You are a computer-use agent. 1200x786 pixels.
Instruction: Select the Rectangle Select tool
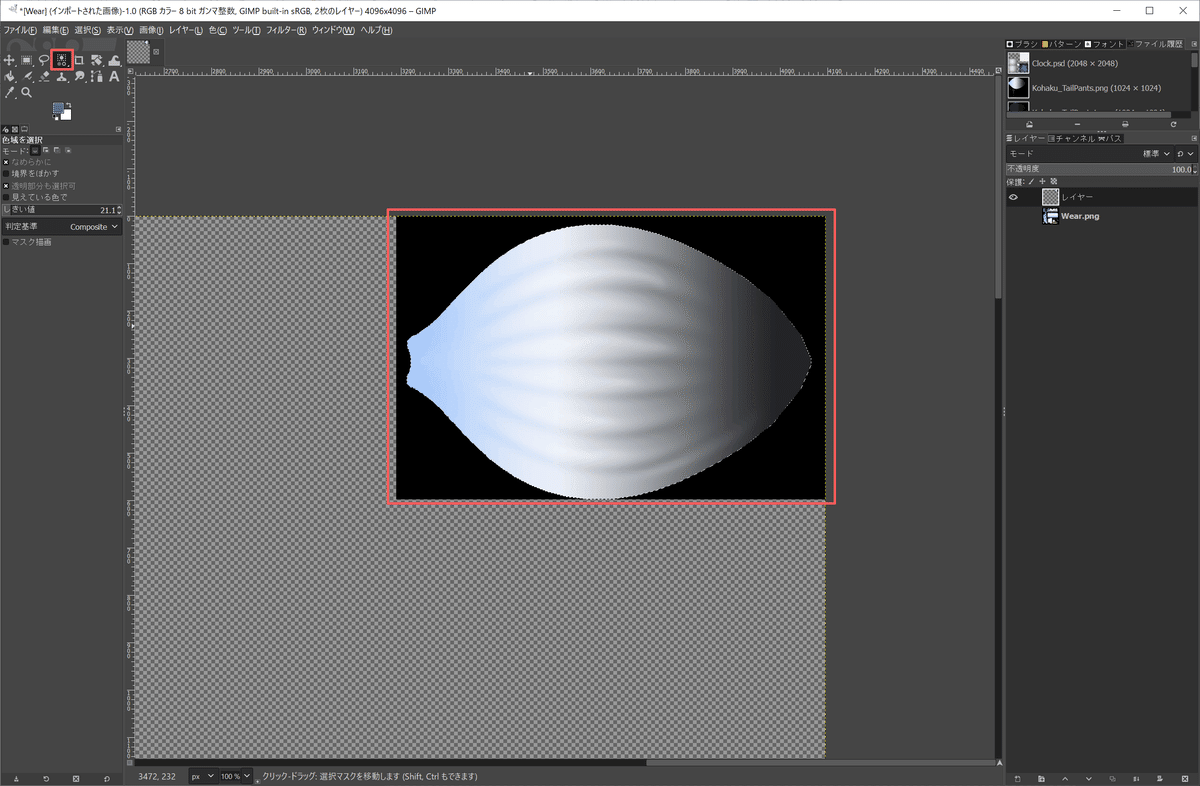click(x=27, y=60)
